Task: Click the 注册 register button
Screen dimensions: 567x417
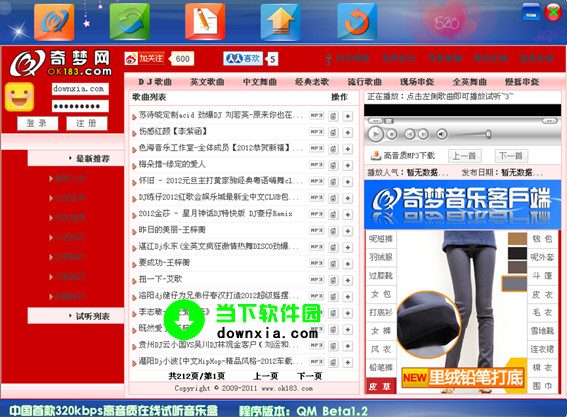Action: click(x=87, y=123)
